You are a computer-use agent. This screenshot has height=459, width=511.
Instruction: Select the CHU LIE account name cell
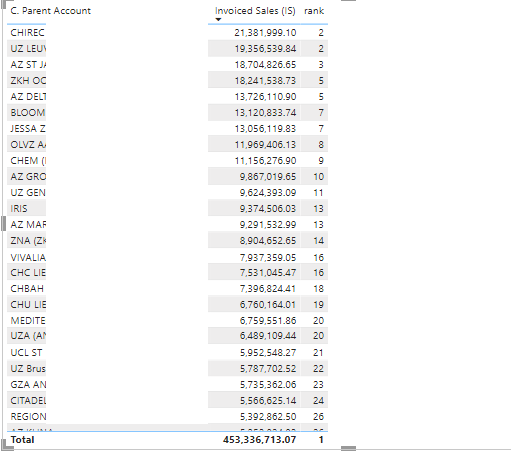click(x=28, y=305)
